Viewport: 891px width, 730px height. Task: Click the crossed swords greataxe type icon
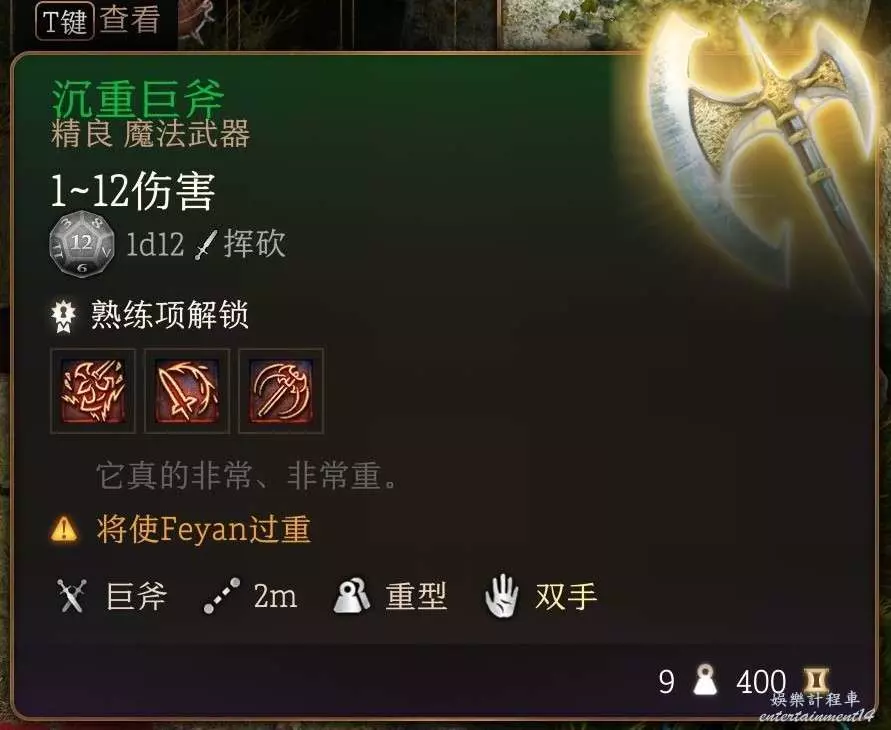click(x=72, y=596)
